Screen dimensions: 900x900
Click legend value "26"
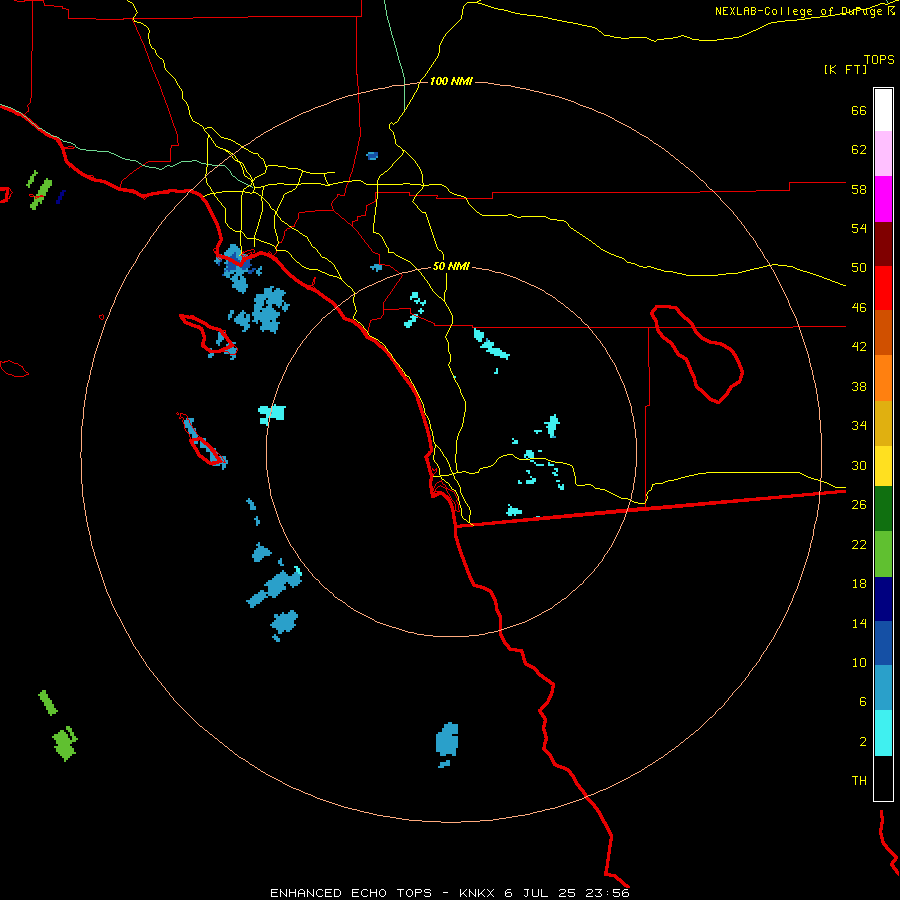[859, 505]
